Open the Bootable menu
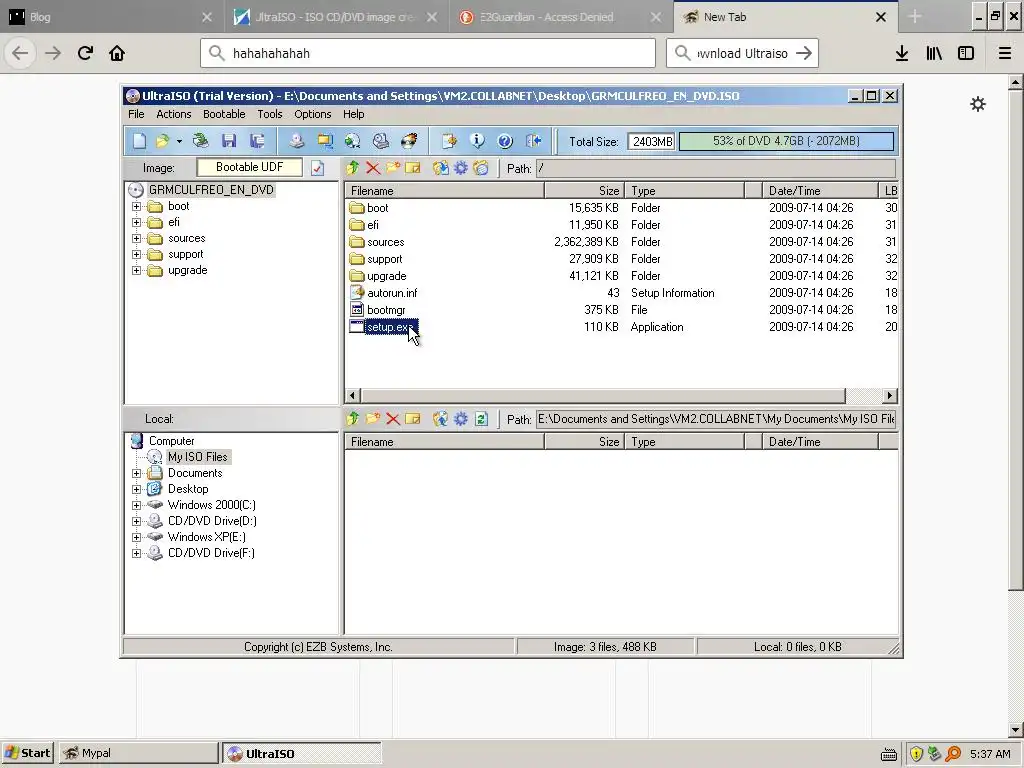 pyautogui.click(x=224, y=114)
